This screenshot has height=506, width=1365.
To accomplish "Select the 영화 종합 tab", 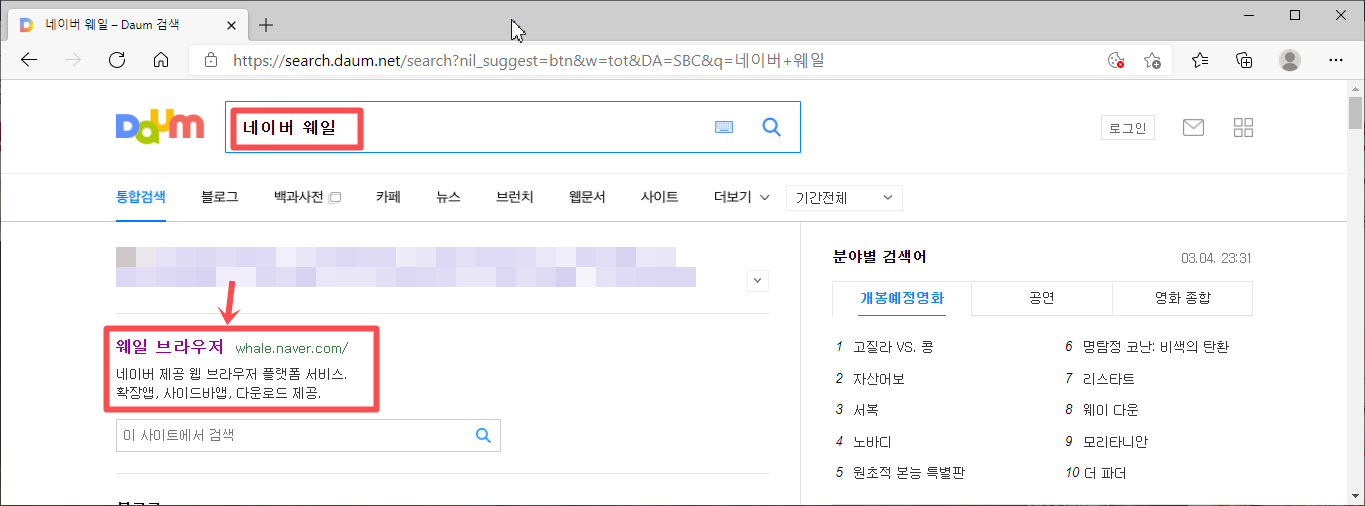I will 1182,298.
